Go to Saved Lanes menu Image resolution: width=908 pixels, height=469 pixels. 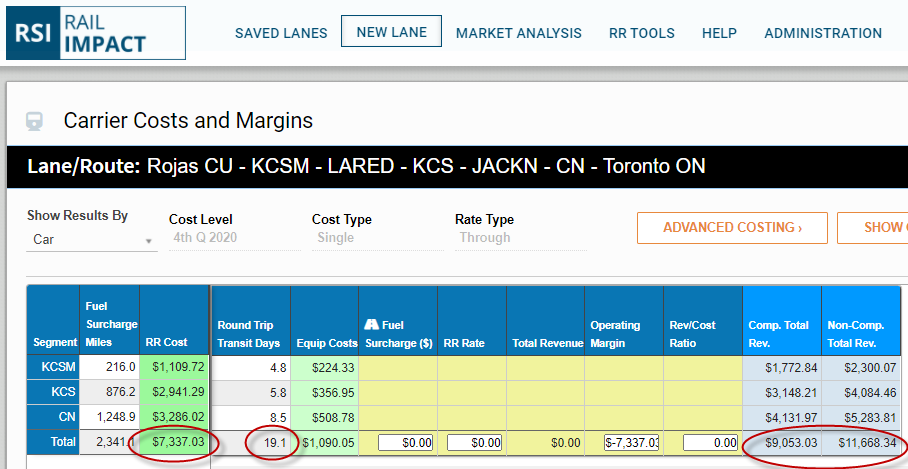tap(281, 33)
